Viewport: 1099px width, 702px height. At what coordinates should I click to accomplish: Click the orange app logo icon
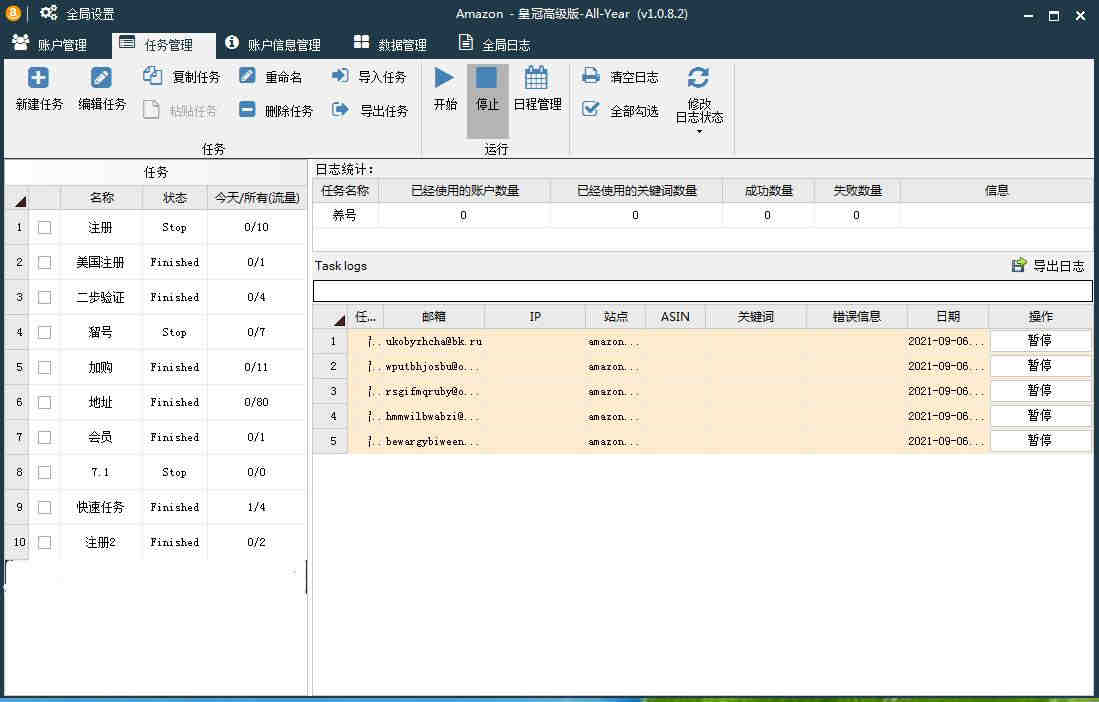[13, 13]
